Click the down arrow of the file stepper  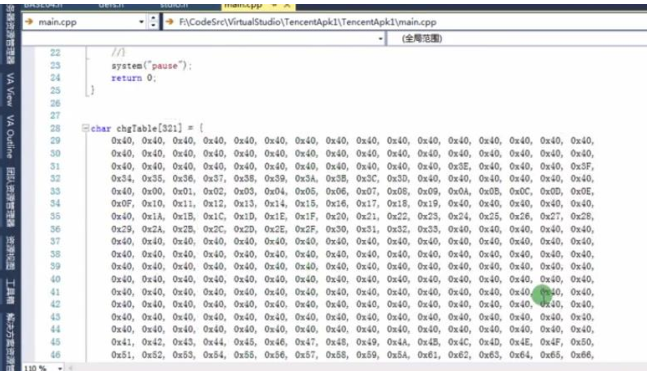pos(153,26)
